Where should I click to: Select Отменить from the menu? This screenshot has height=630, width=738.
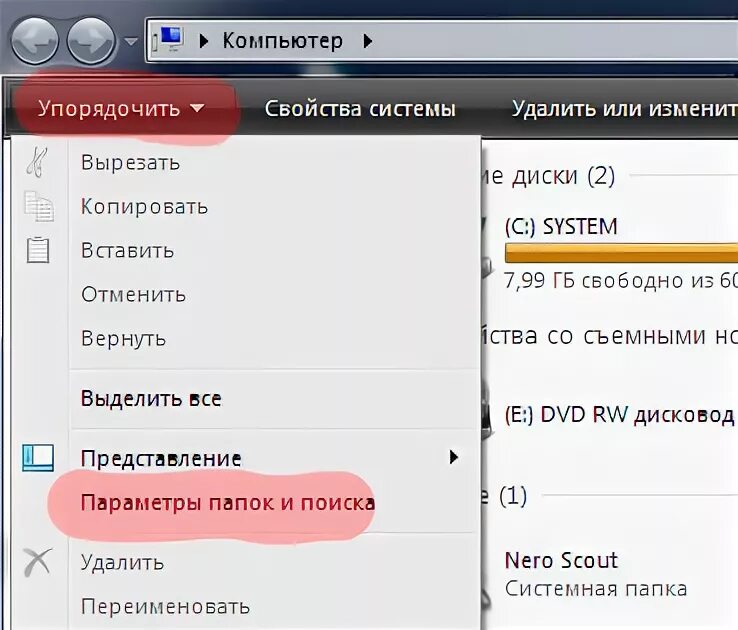coord(133,295)
